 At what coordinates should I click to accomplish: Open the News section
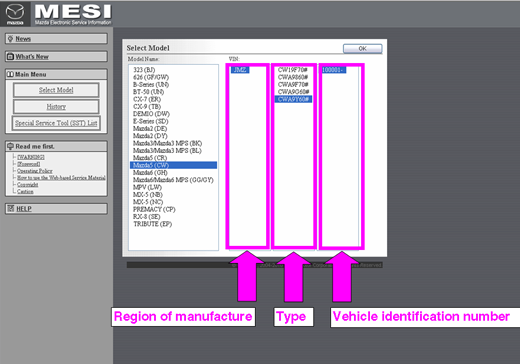(56, 39)
